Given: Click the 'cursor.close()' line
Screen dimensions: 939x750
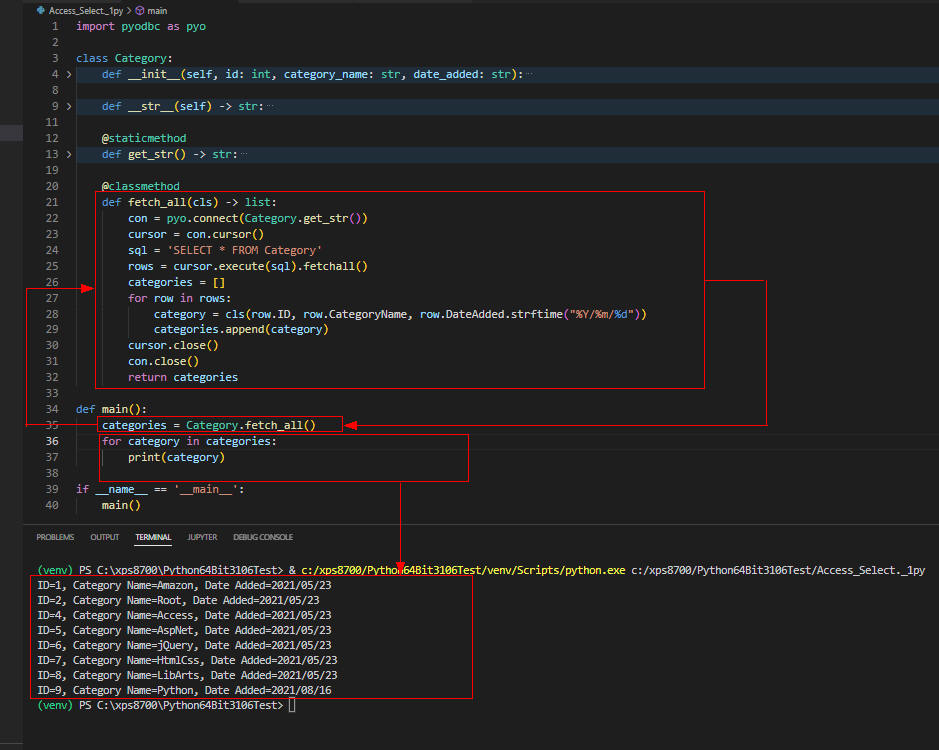Looking at the screenshot, I should pos(173,346).
